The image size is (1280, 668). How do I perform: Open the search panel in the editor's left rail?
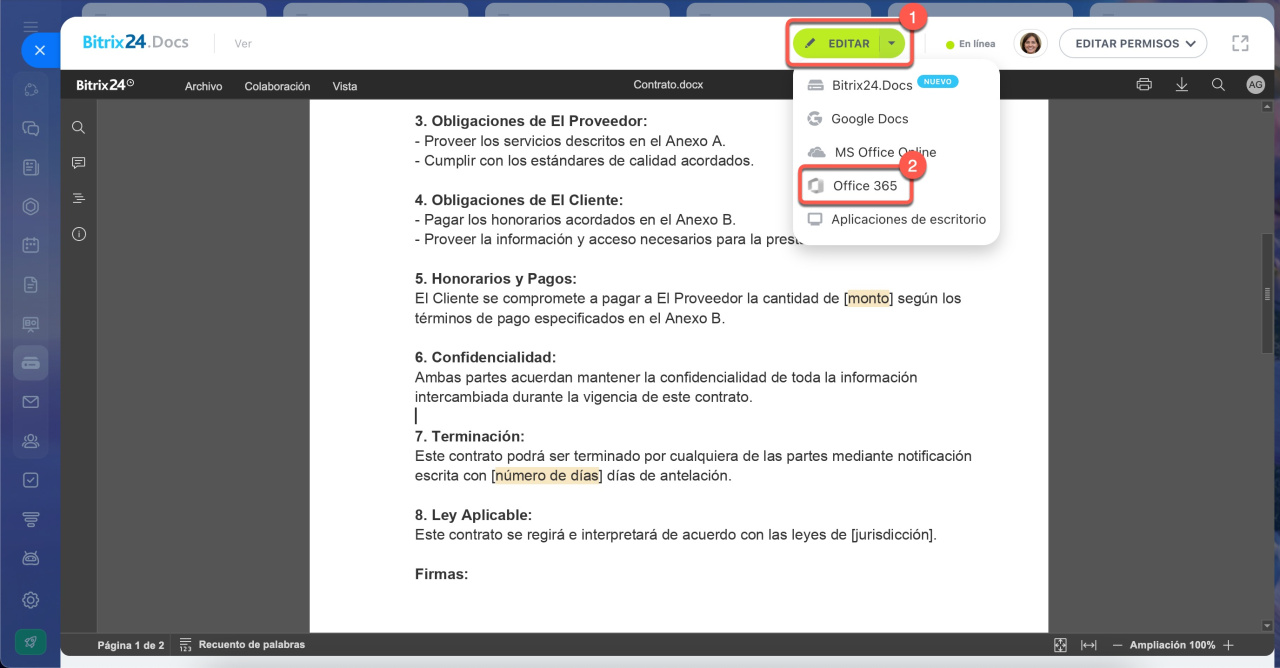[79, 127]
